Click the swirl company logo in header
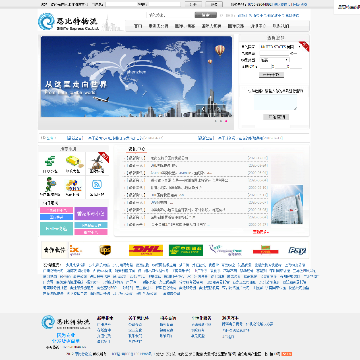The width and height of the screenshot is (360, 360). coord(46,21)
